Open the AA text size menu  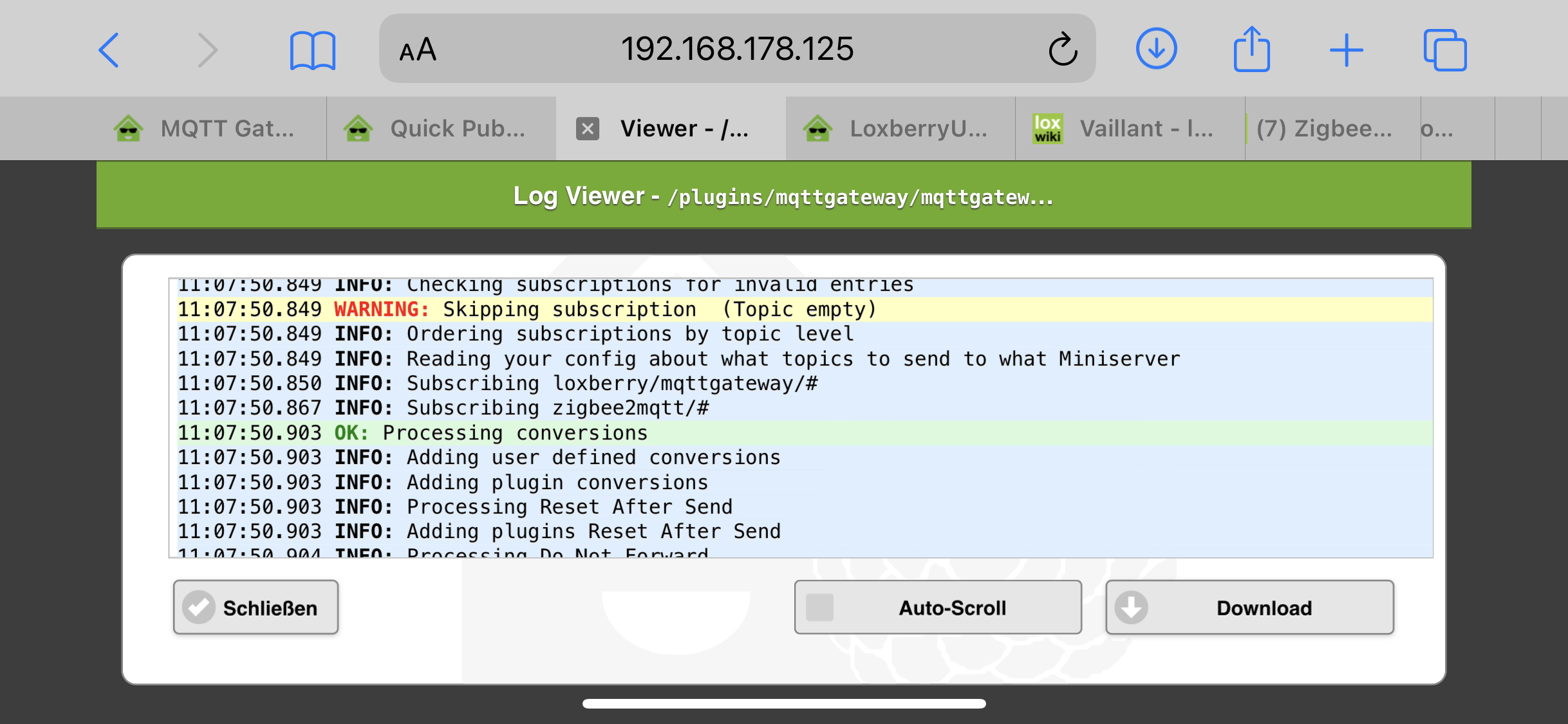click(418, 50)
